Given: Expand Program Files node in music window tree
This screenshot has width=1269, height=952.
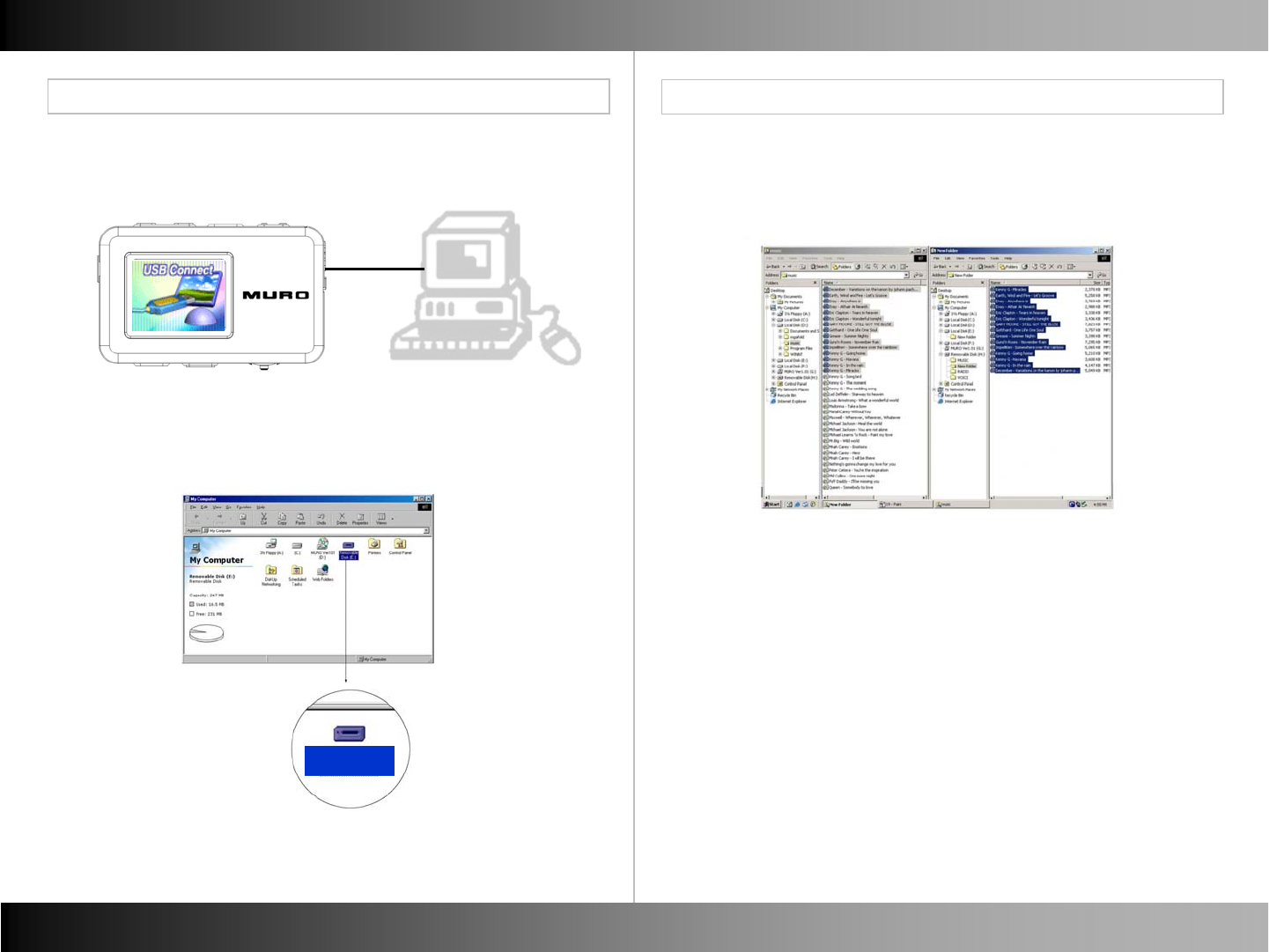Looking at the screenshot, I should pyautogui.click(x=780, y=349).
